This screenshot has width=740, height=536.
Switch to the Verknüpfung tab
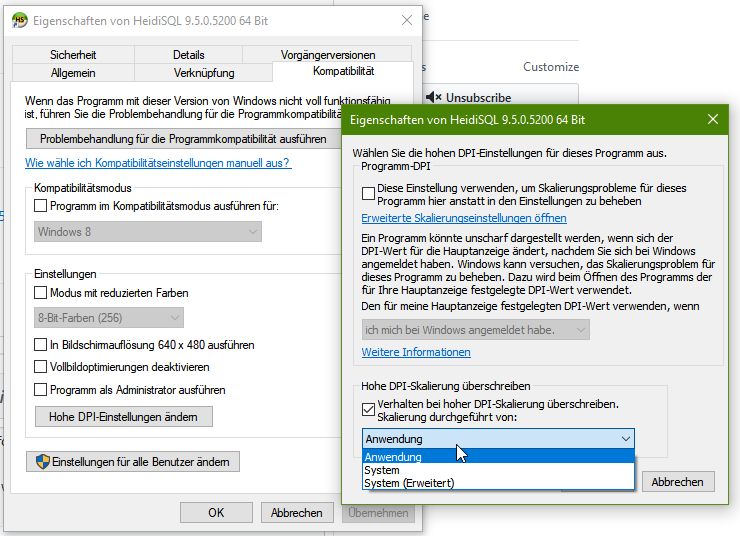pyautogui.click(x=204, y=73)
